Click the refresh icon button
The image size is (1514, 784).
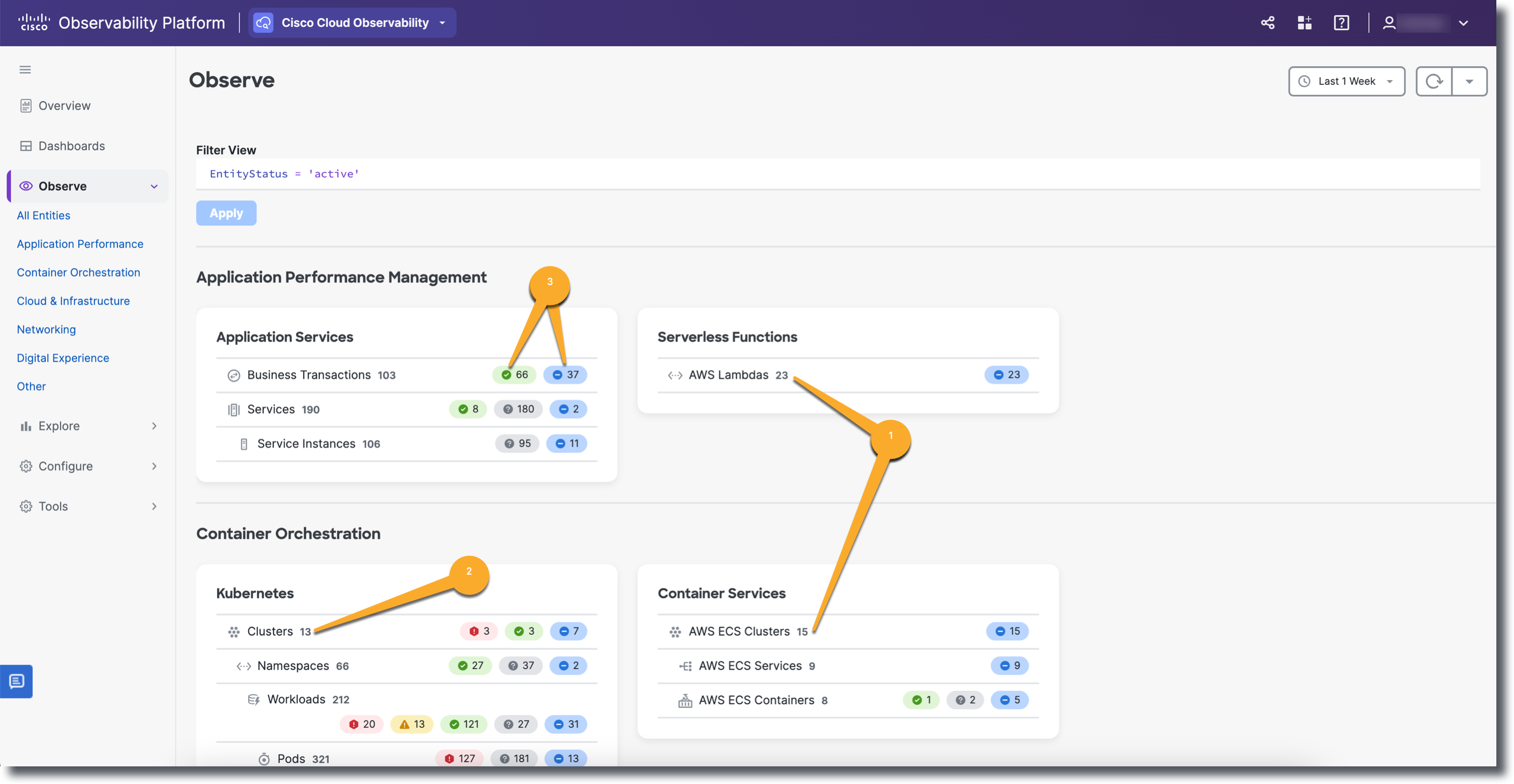point(1434,81)
